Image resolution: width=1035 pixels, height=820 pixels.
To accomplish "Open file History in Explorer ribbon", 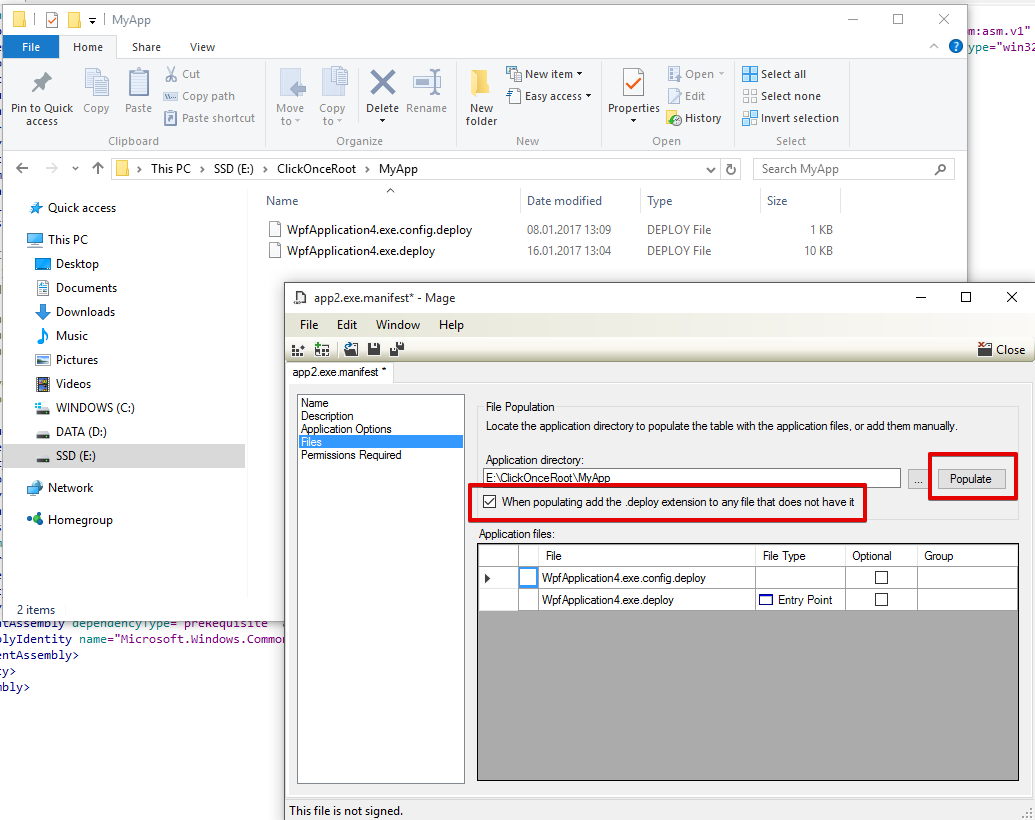I will (x=695, y=117).
